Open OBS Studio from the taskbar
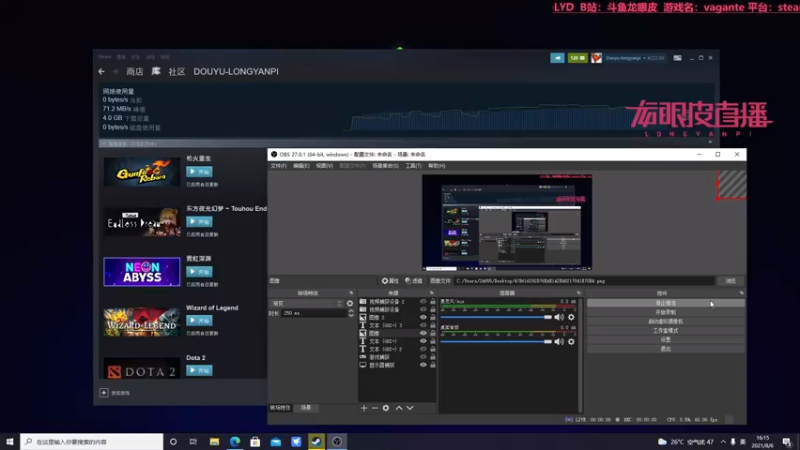This screenshot has height=450, width=800. (x=337, y=441)
